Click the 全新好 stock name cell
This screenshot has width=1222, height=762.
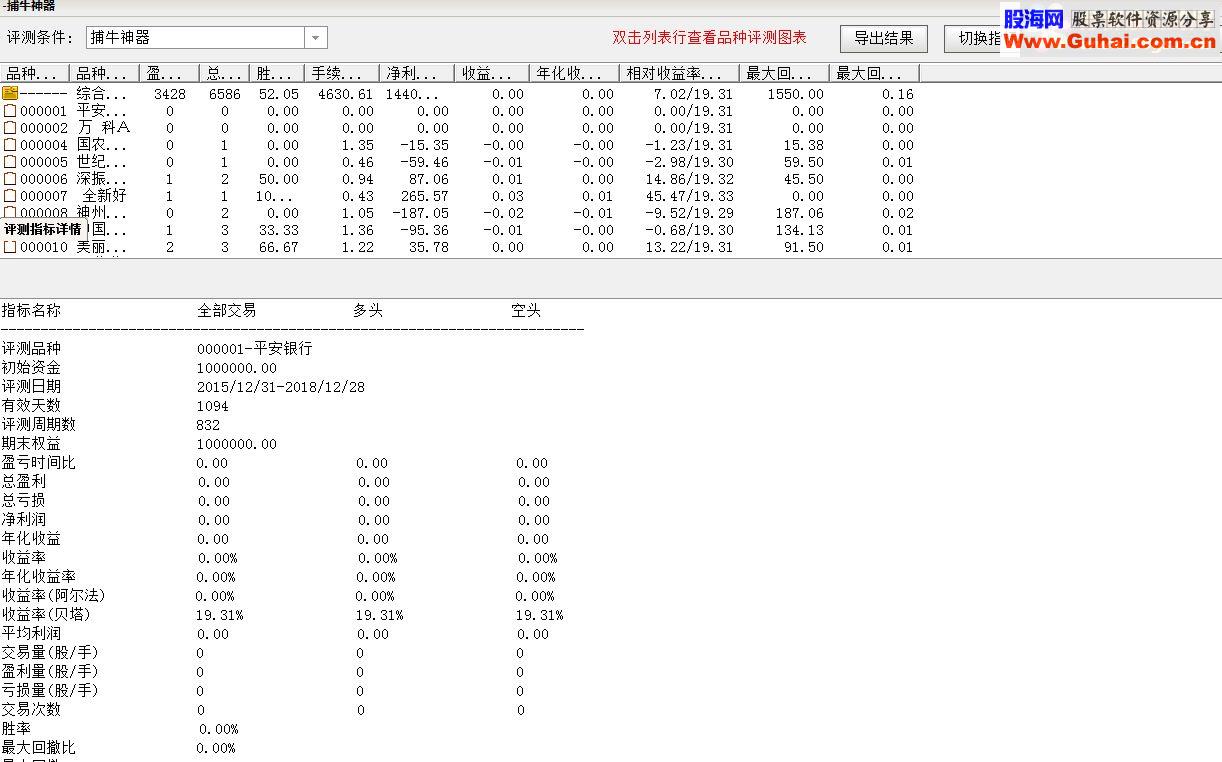[x=104, y=196]
